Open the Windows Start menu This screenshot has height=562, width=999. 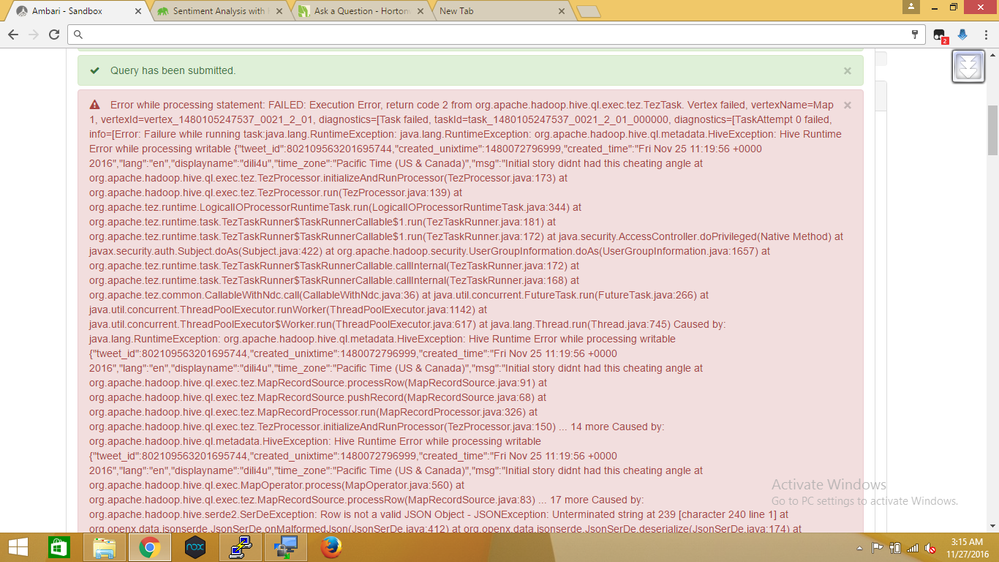(18, 547)
